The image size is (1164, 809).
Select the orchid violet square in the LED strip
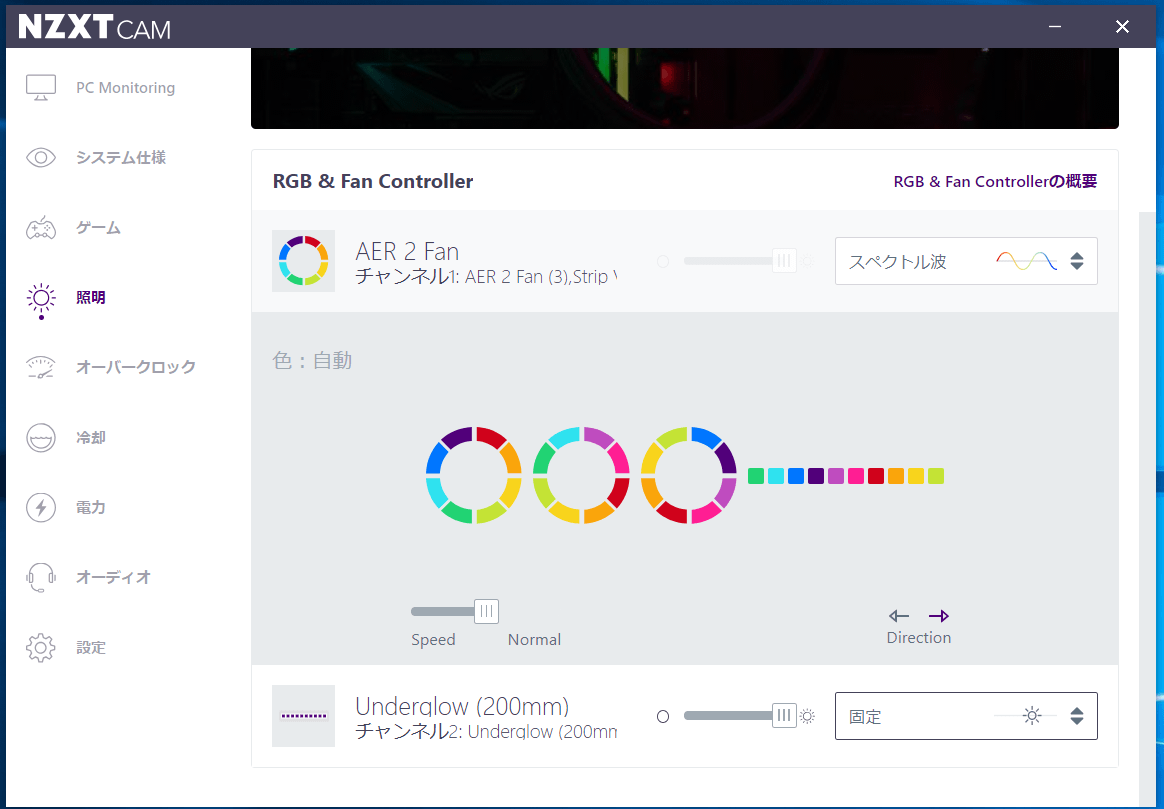pyautogui.click(x=836, y=476)
